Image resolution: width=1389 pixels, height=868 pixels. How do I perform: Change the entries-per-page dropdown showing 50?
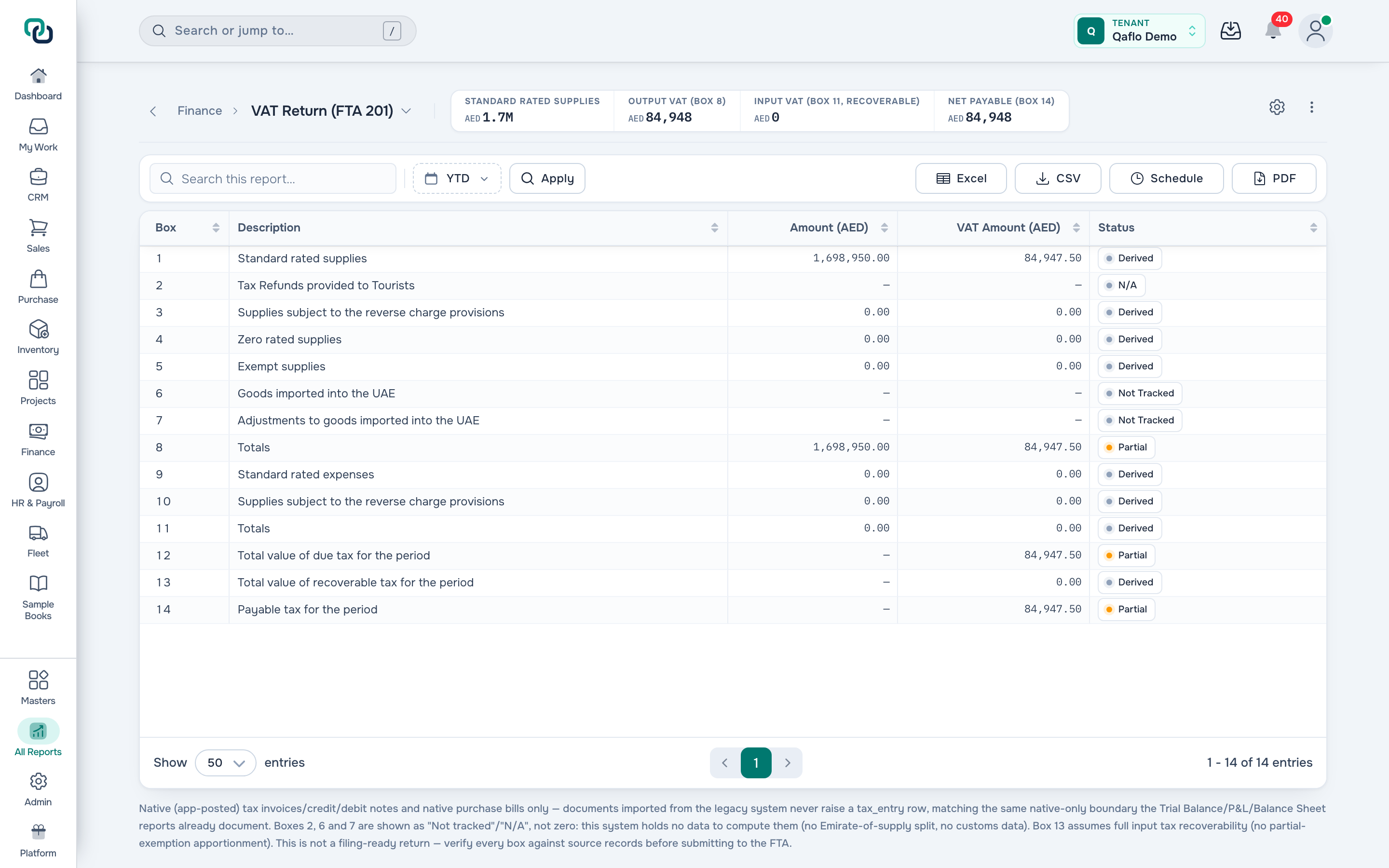[226, 763]
